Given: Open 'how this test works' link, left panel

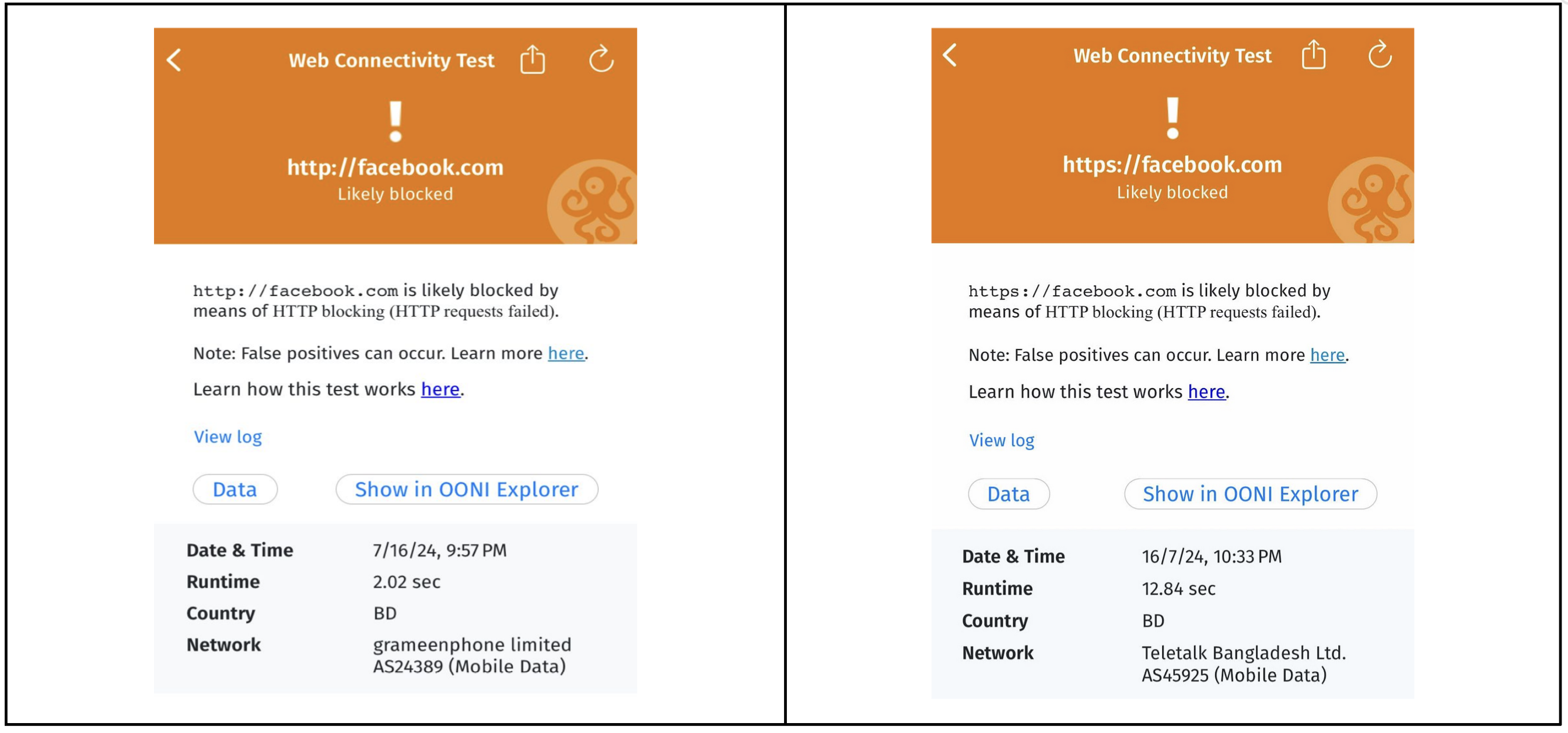Looking at the screenshot, I should point(440,390).
